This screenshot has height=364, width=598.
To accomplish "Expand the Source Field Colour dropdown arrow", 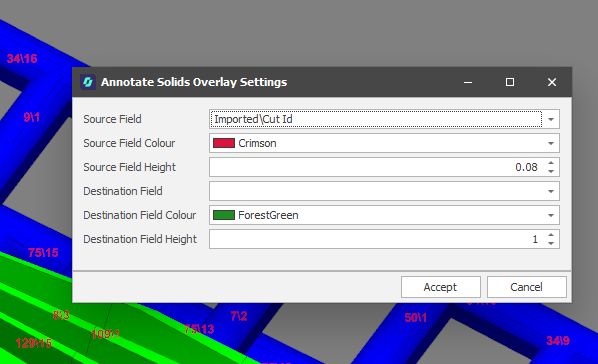I will [551, 143].
